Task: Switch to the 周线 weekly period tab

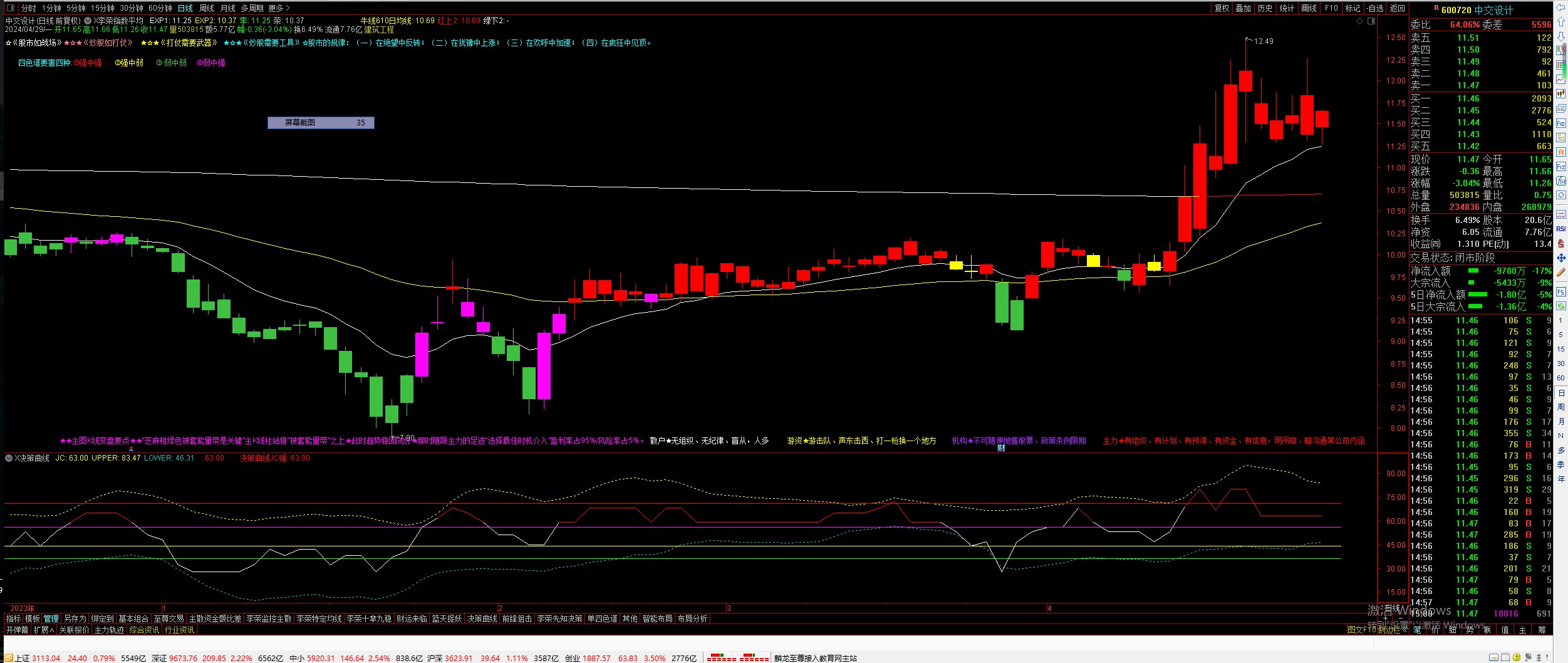Action: point(206,8)
